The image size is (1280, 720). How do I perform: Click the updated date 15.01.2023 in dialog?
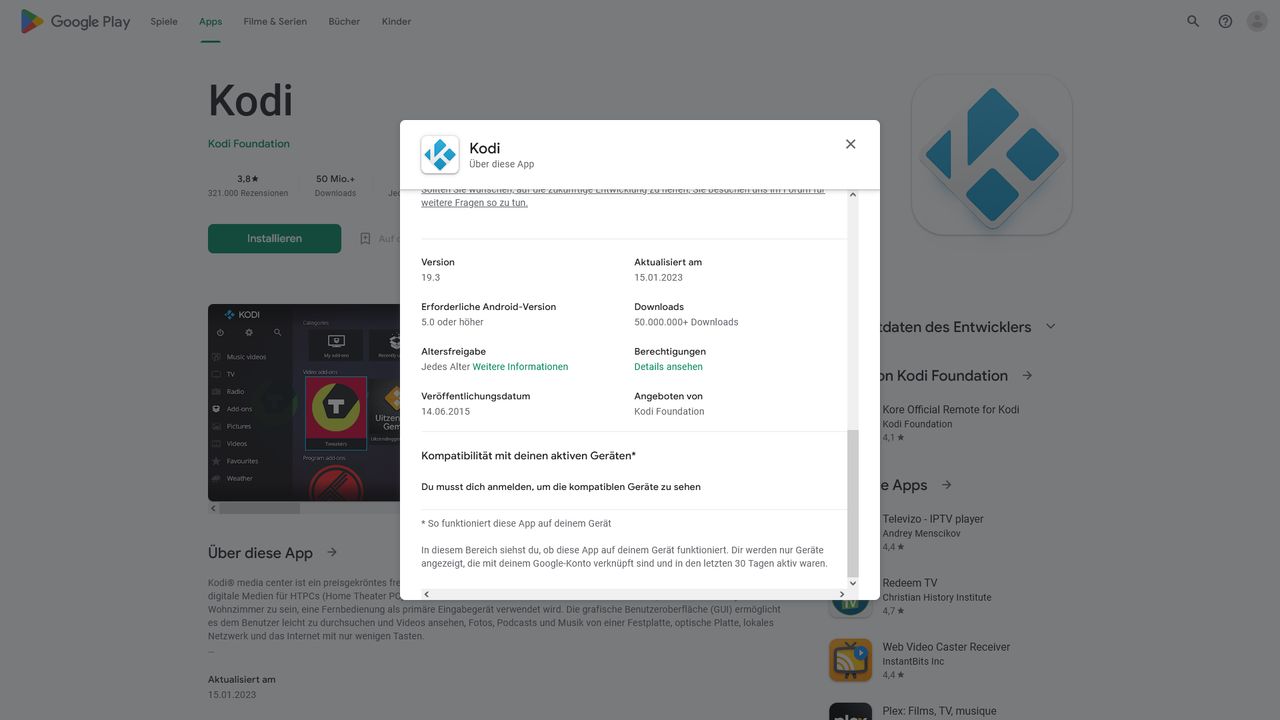658,278
